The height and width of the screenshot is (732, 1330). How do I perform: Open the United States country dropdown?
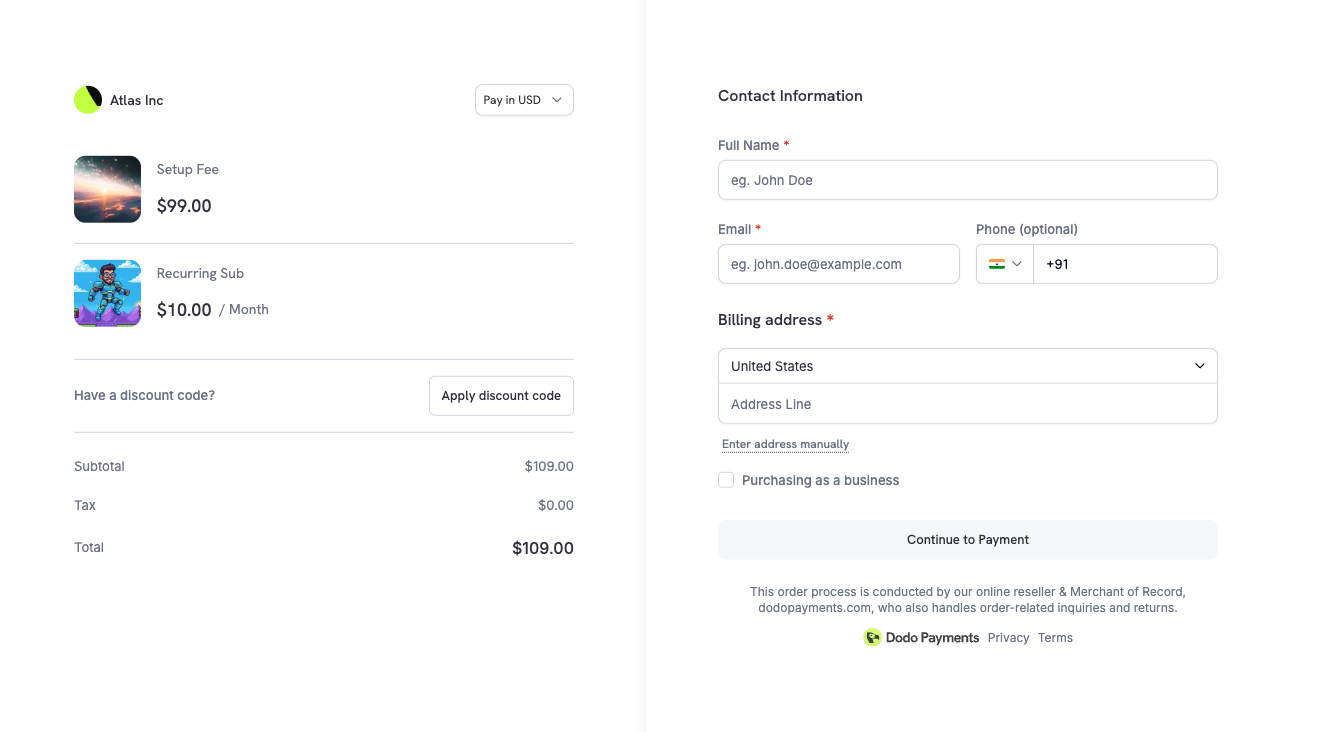(967, 366)
